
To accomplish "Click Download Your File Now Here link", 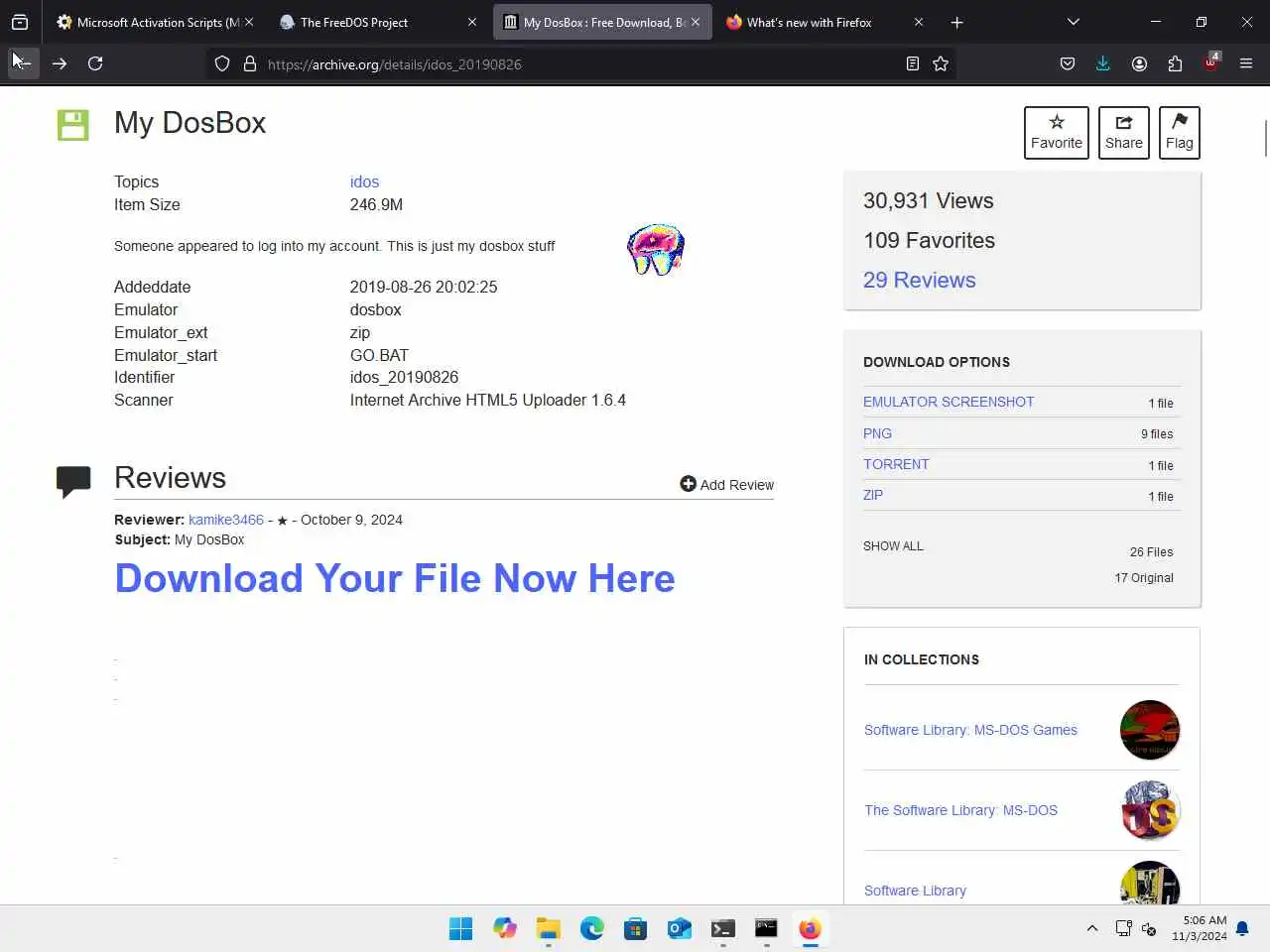I will 395,578.
